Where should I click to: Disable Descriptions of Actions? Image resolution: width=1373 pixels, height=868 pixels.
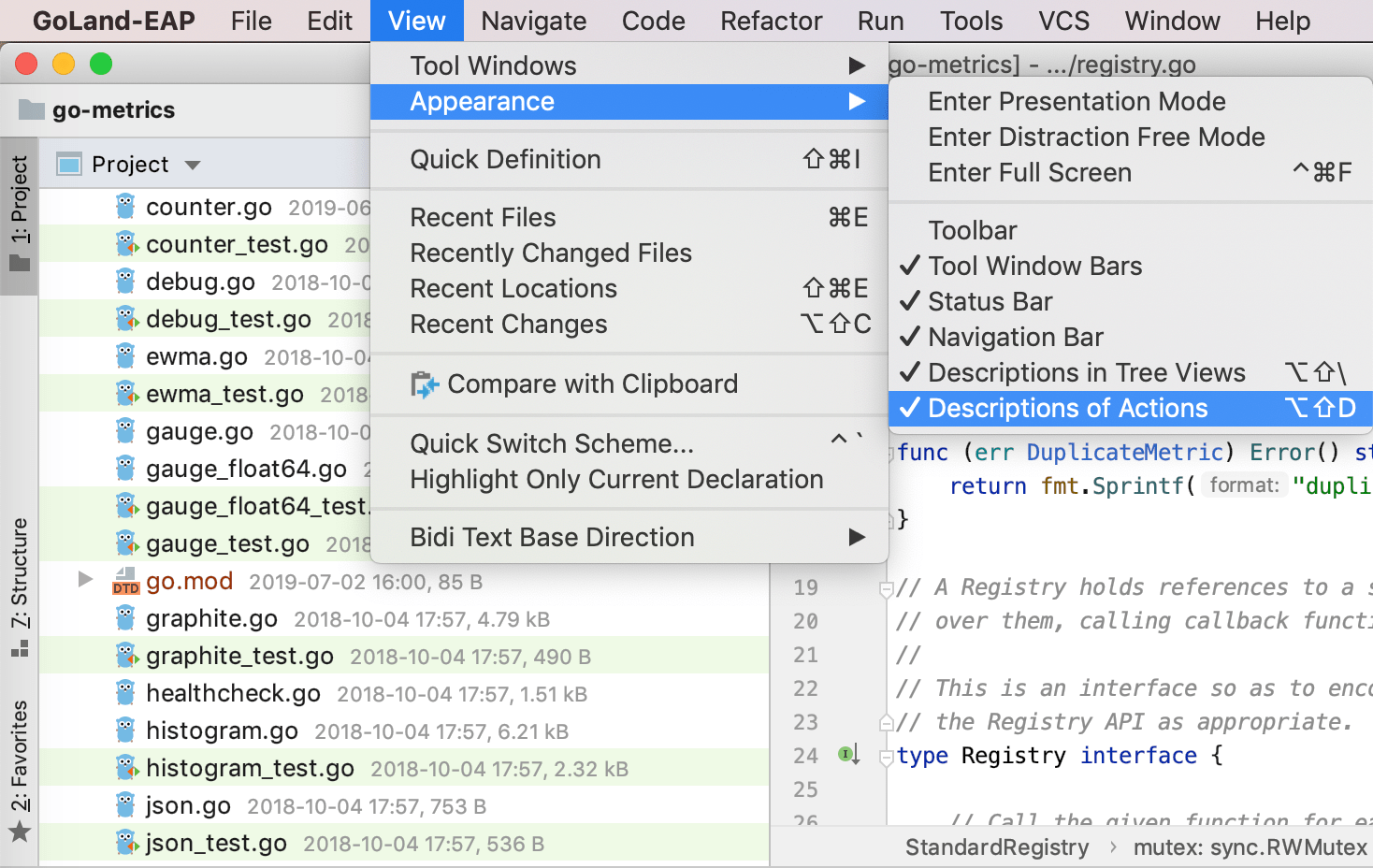[x=1131, y=408]
